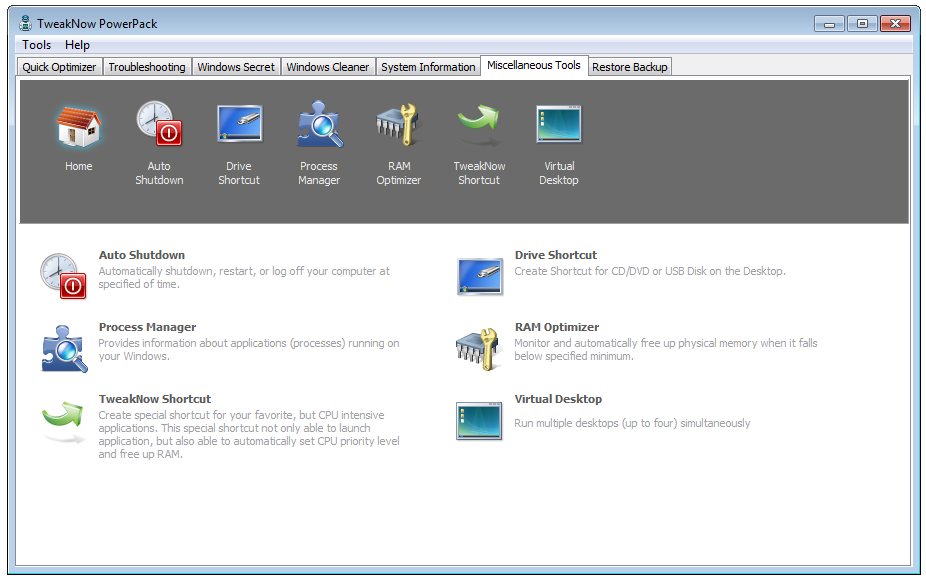The image size is (926, 583).
Task: Open the Restore Backup tab
Action: [x=630, y=67]
